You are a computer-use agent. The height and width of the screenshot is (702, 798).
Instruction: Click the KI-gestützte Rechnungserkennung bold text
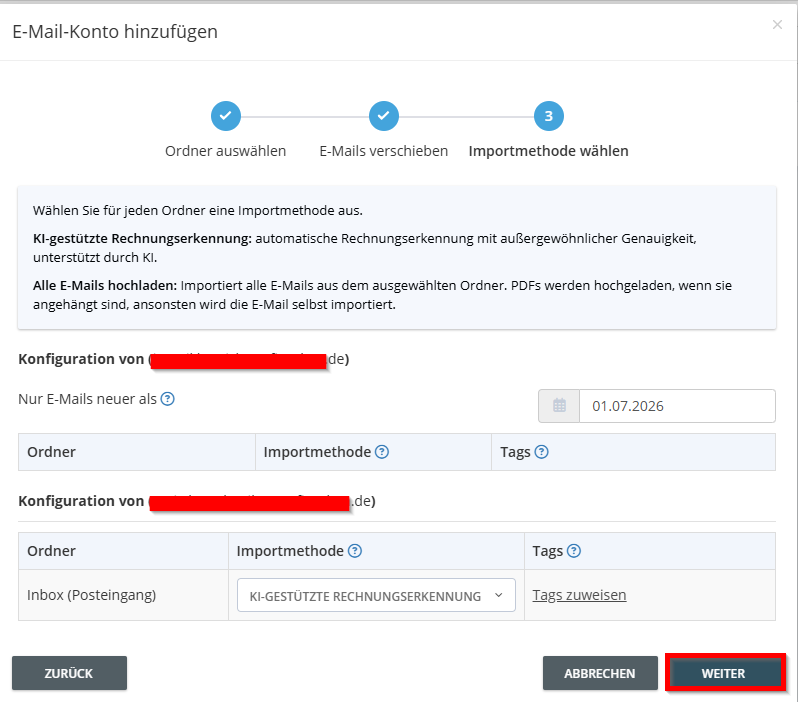[x=142, y=238]
